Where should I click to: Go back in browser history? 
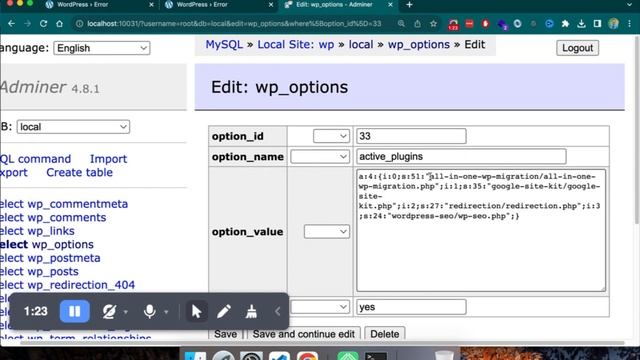11,24
